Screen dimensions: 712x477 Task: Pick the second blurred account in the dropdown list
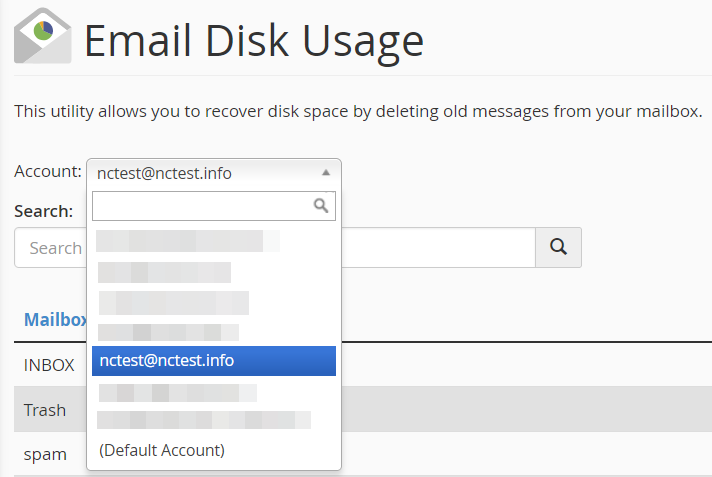(x=164, y=272)
